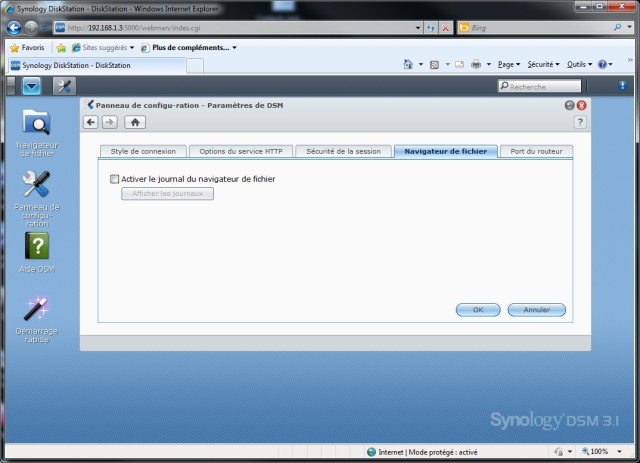
Task: Return to control panel home icon
Action: click(x=135, y=122)
